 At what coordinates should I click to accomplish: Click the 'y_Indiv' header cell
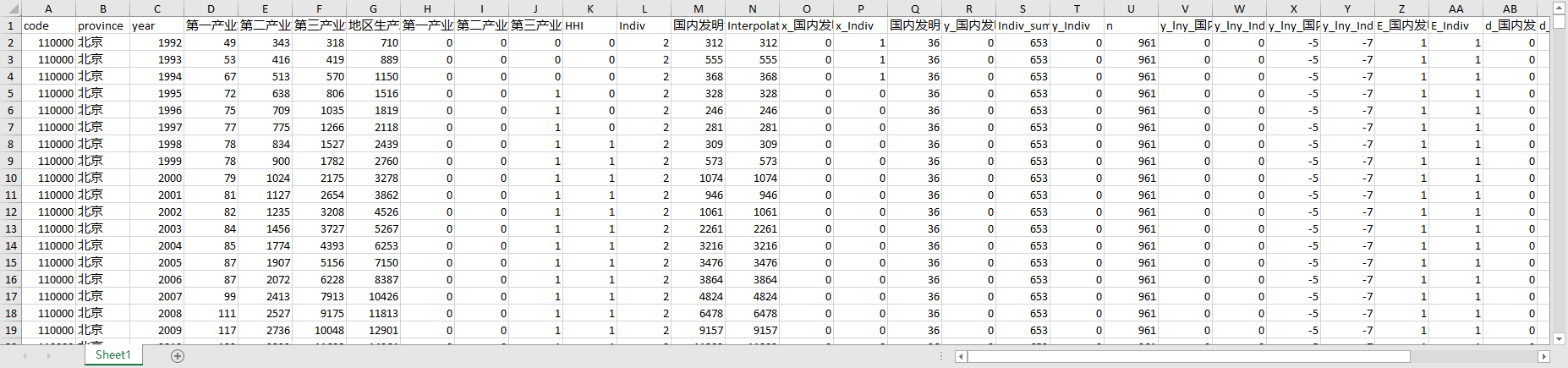1077,25
